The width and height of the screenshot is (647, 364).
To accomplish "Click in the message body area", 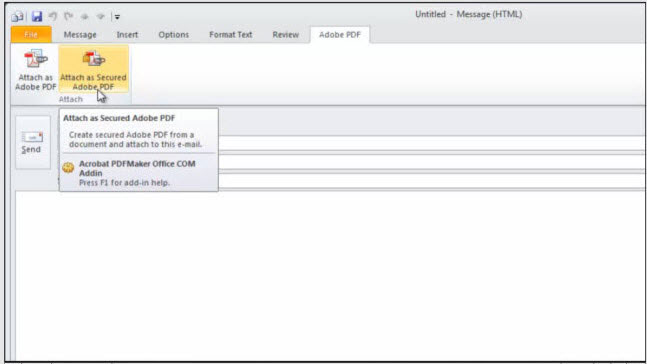I will coord(330,275).
